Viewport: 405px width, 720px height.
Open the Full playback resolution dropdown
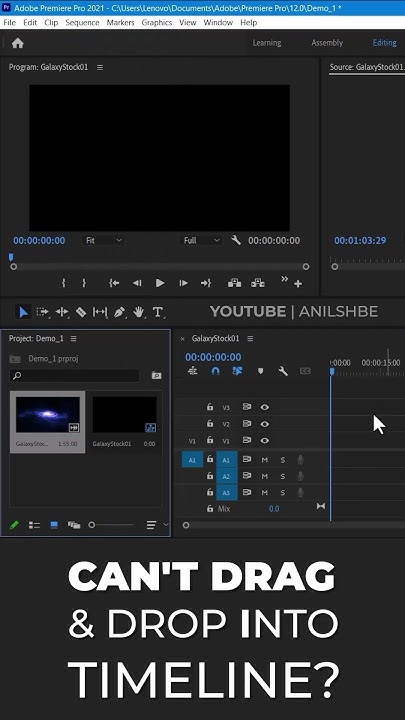click(201, 240)
